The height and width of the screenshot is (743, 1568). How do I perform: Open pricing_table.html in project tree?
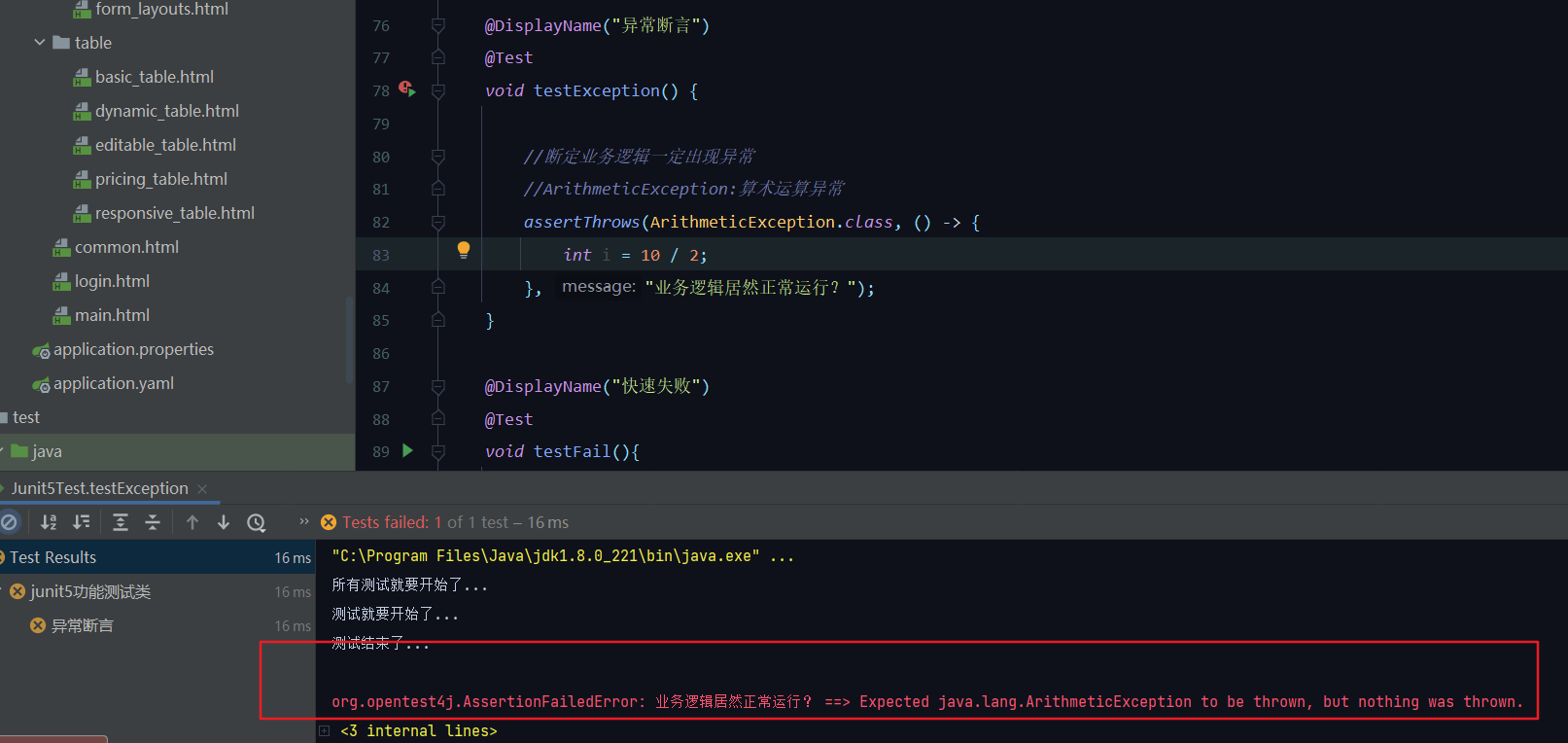coord(161,179)
